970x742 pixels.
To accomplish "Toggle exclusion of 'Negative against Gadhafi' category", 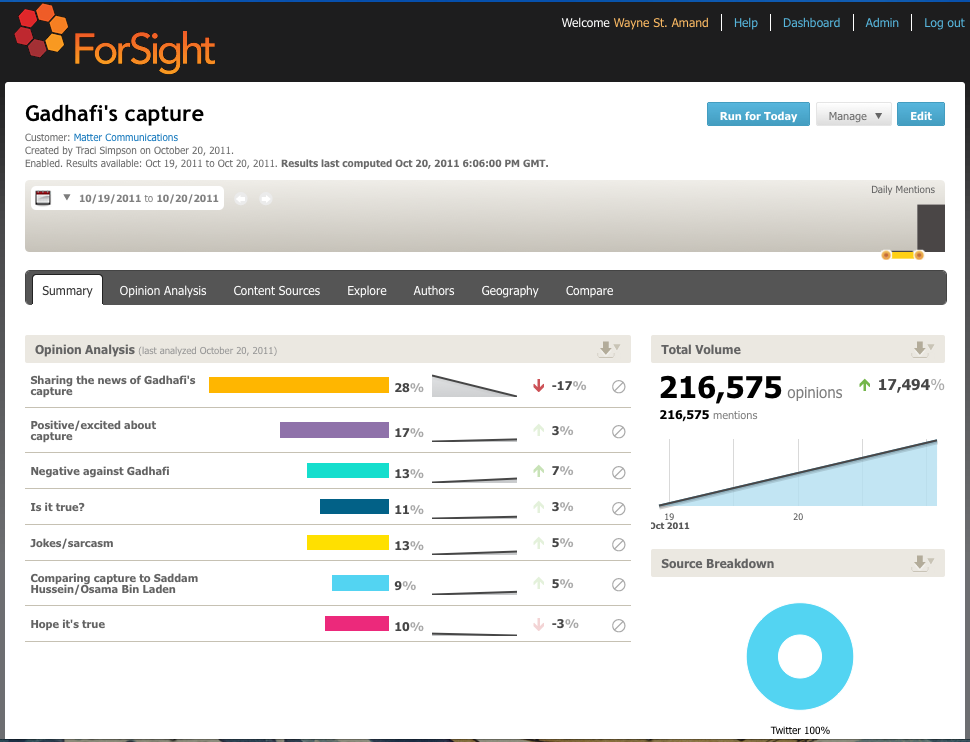I will [618, 472].
